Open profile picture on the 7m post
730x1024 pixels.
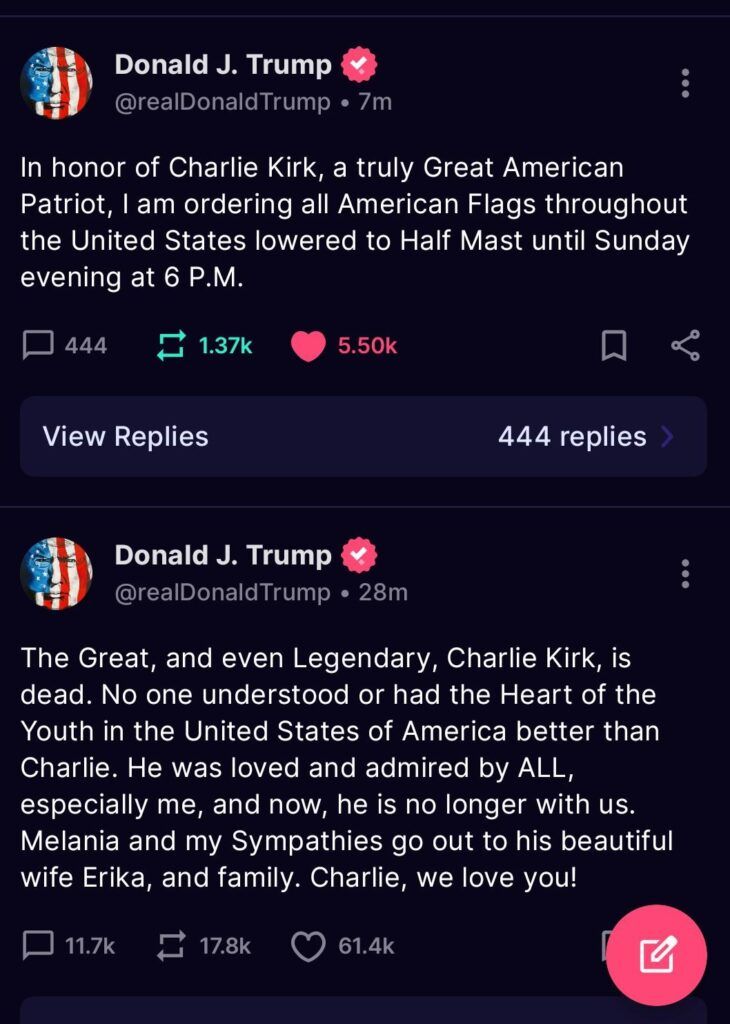click(x=56, y=83)
